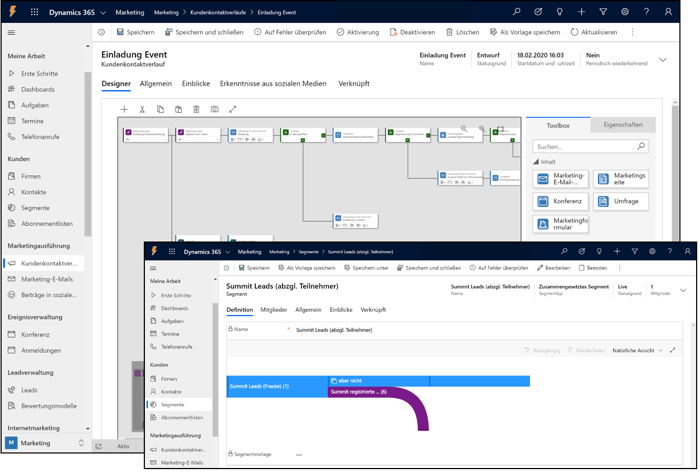Open settings gear in Einladung Event window header

(625, 12)
